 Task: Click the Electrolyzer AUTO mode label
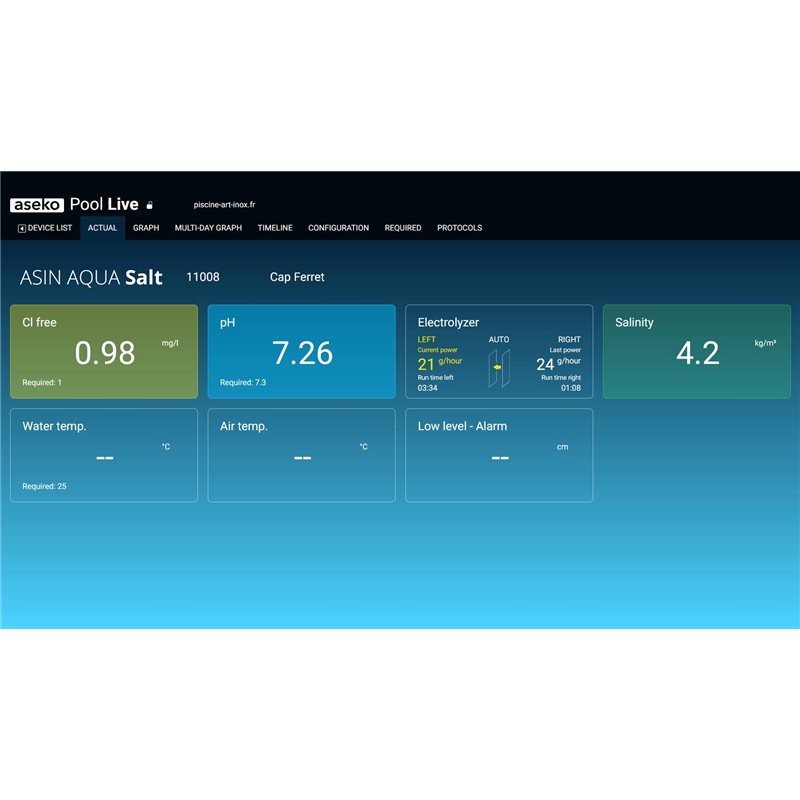(x=498, y=340)
